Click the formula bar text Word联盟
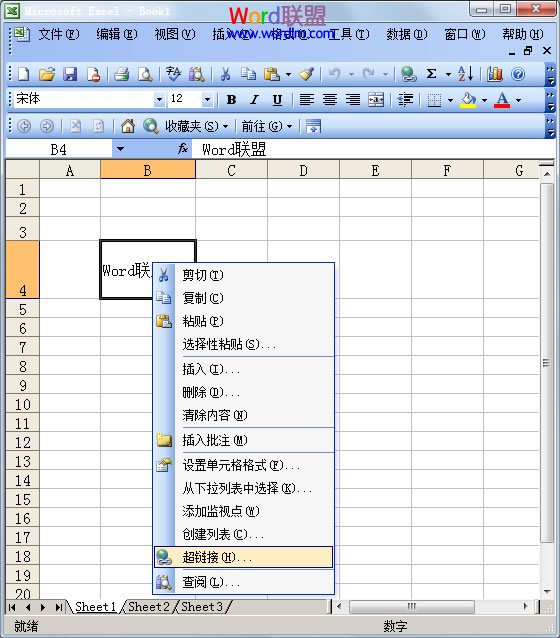The image size is (560, 638). 234,149
